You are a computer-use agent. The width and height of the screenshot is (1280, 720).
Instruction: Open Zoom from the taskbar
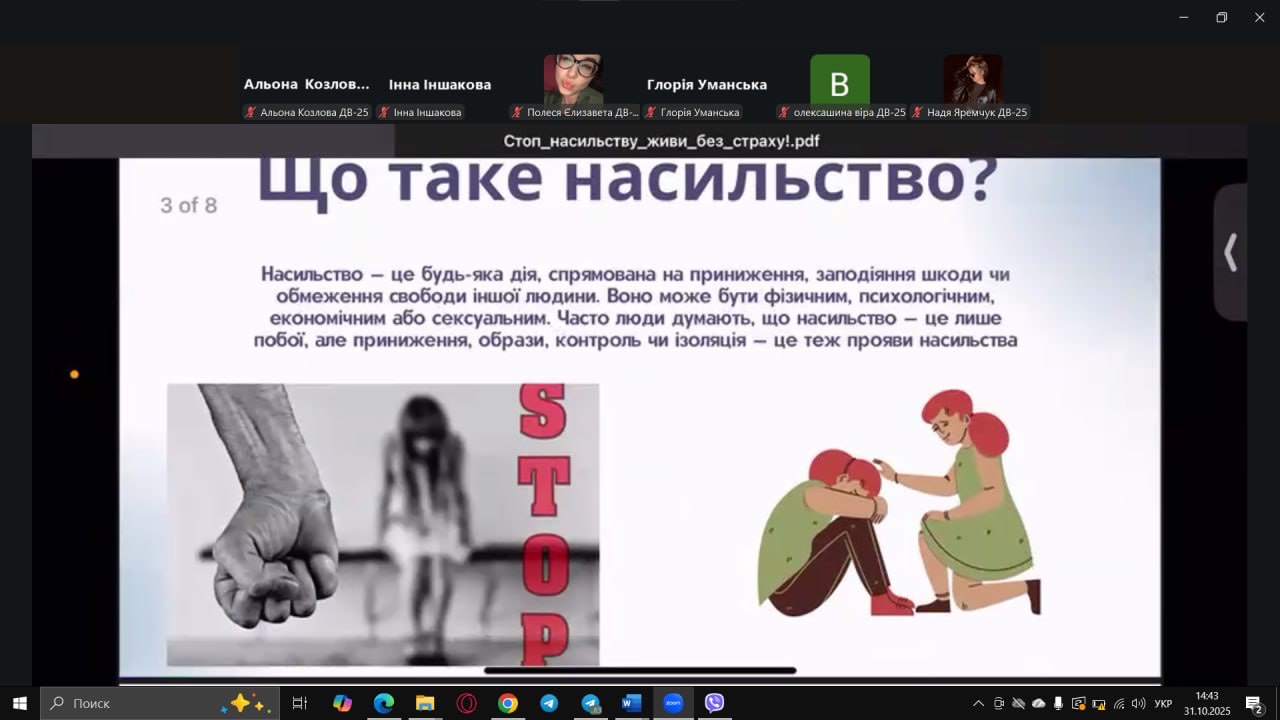[672, 703]
